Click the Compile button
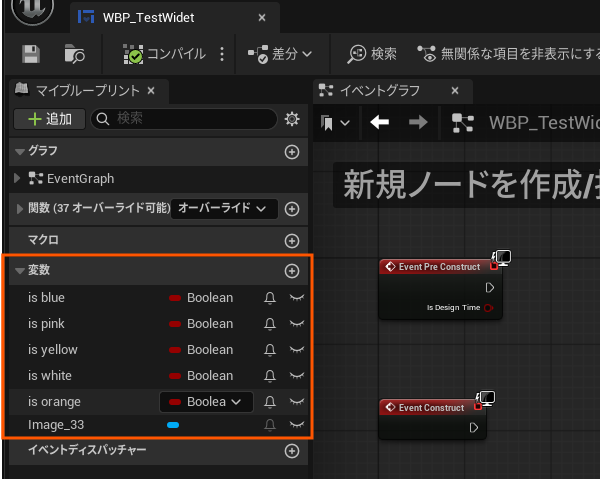 pyautogui.click(x=165, y=54)
